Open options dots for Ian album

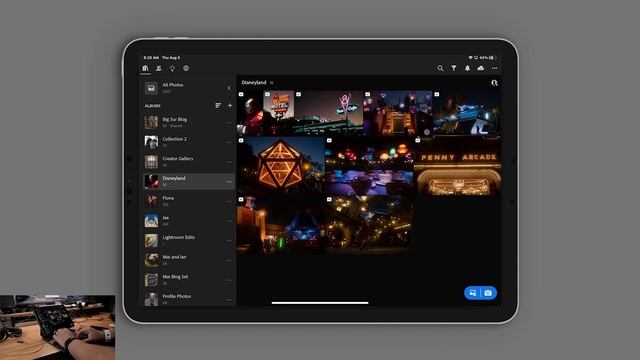229,221
